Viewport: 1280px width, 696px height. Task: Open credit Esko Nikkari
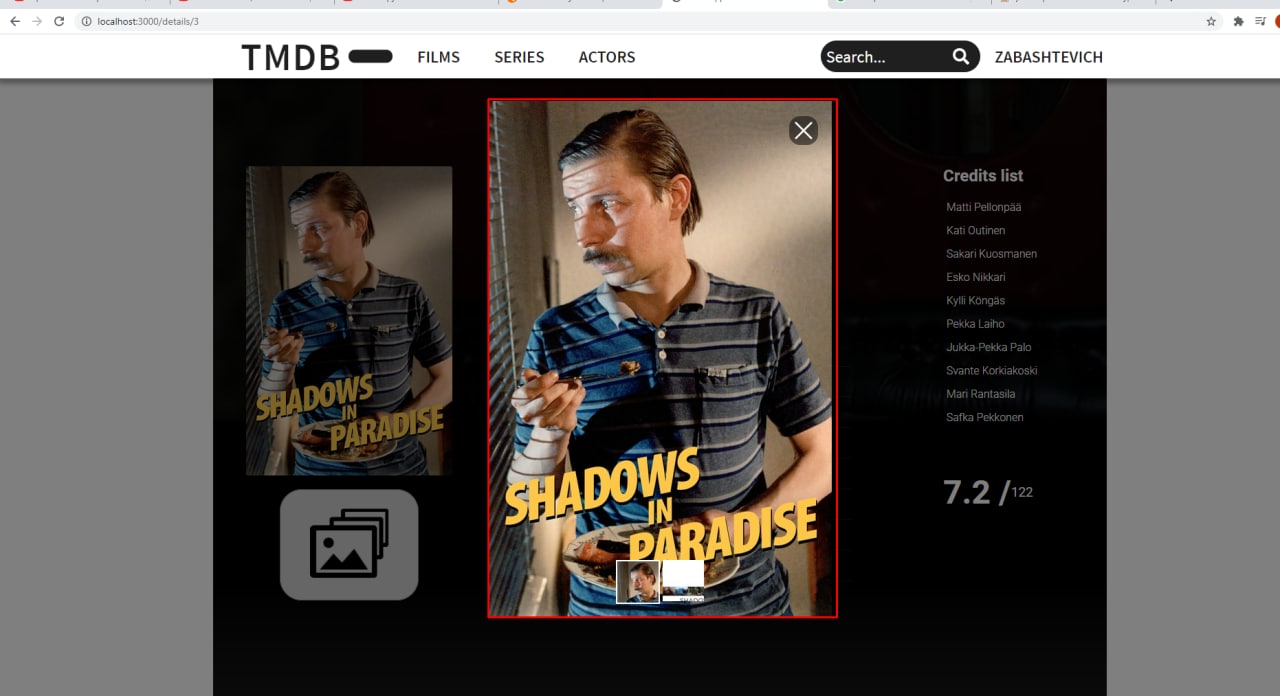[975, 277]
